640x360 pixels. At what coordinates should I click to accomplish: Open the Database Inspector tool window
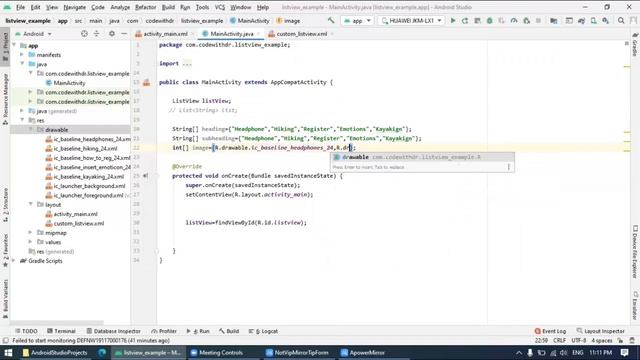click(113, 331)
